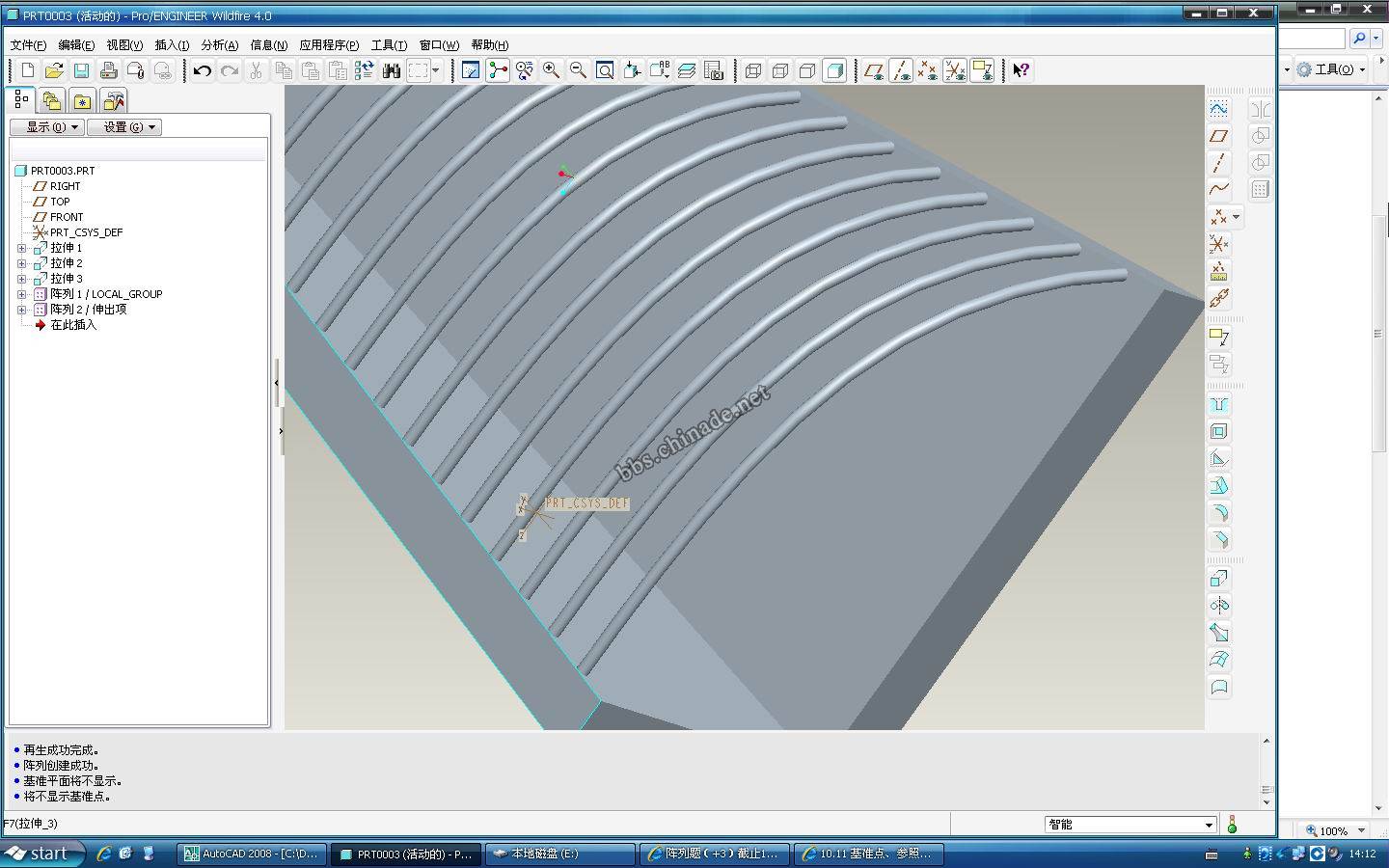
Task: Toggle coordinate systems display
Action: point(954,70)
